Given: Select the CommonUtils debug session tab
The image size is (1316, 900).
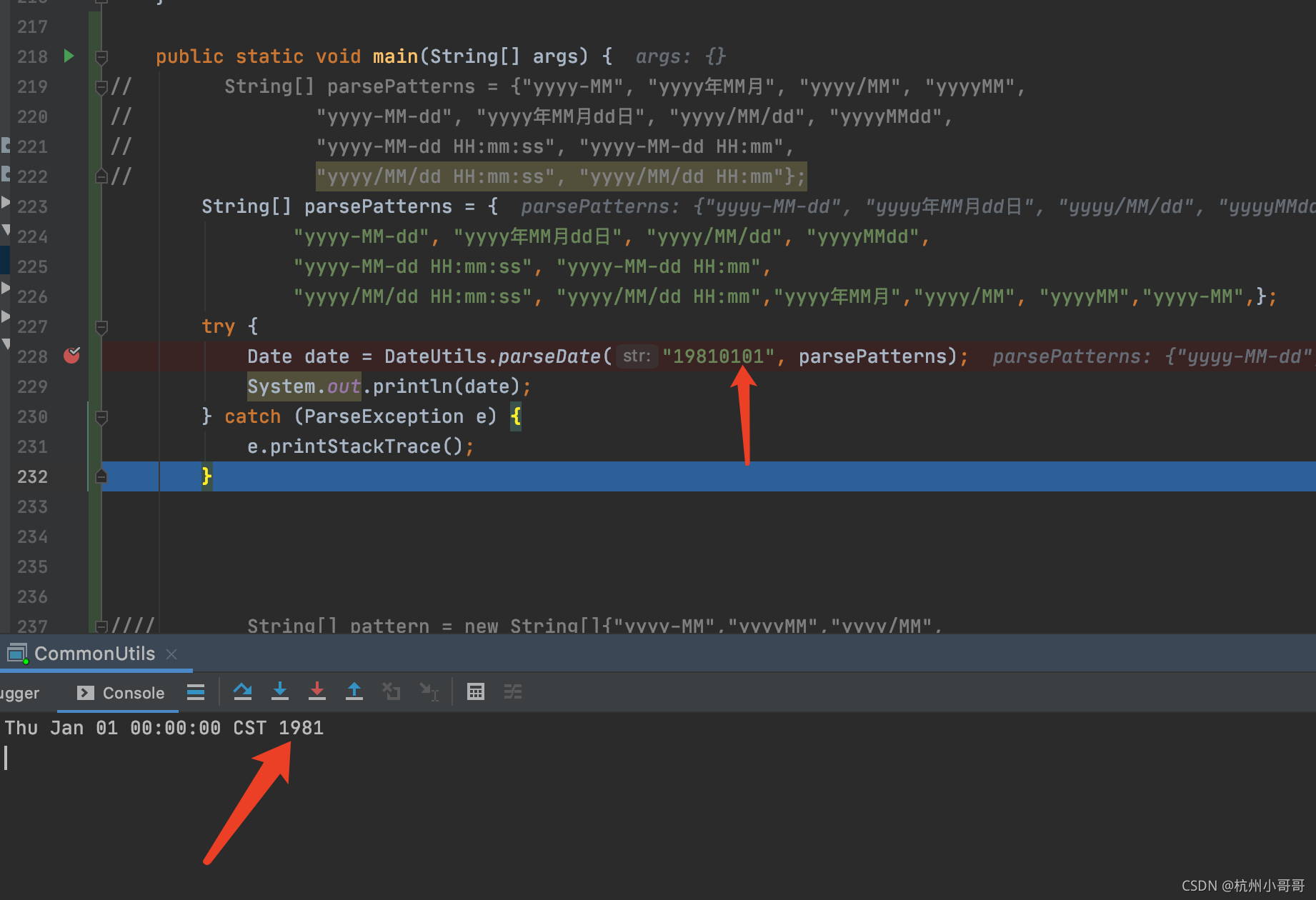Looking at the screenshot, I should click(x=94, y=654).
